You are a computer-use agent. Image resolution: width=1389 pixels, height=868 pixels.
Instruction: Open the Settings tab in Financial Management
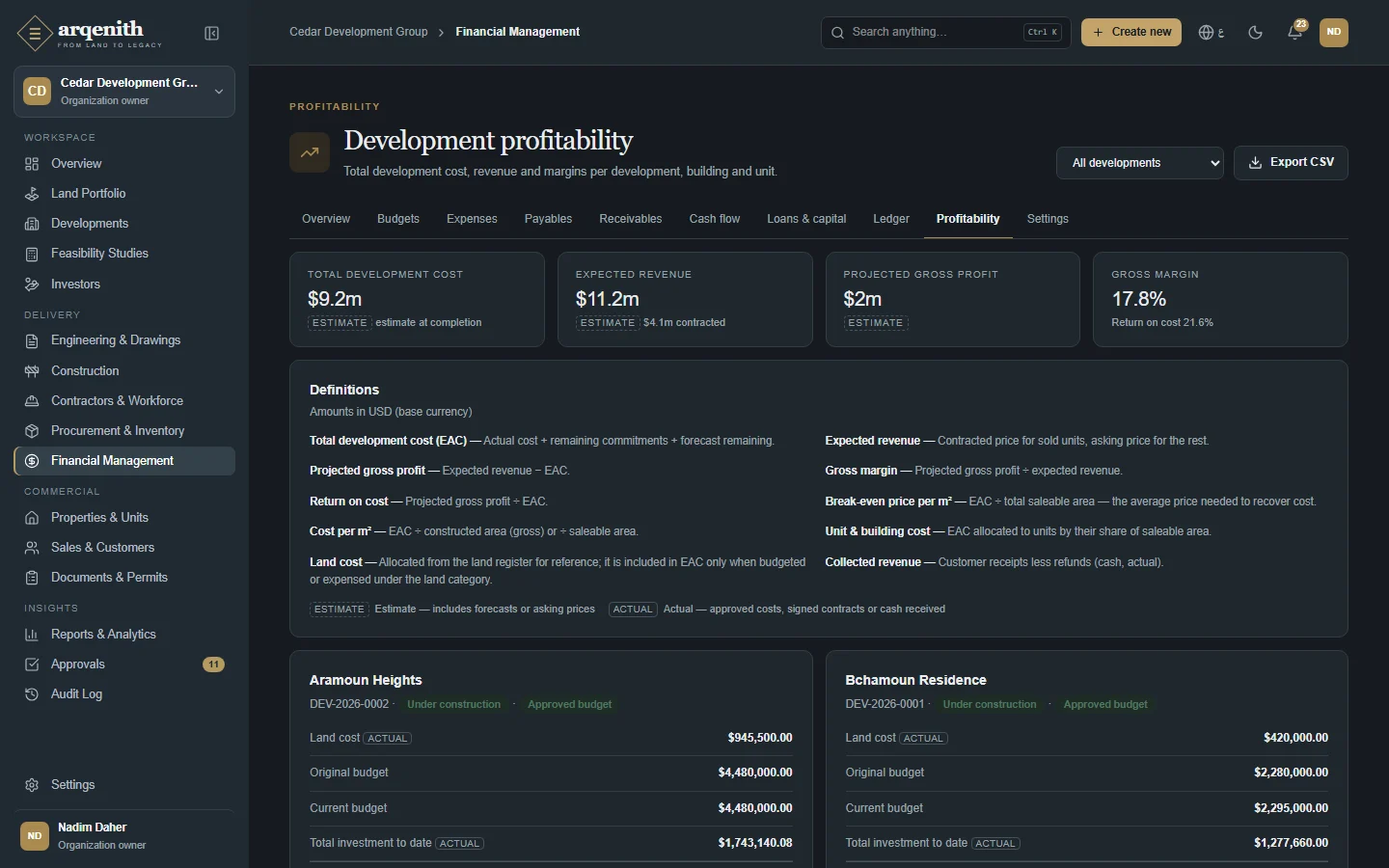tap(1048, 219)
